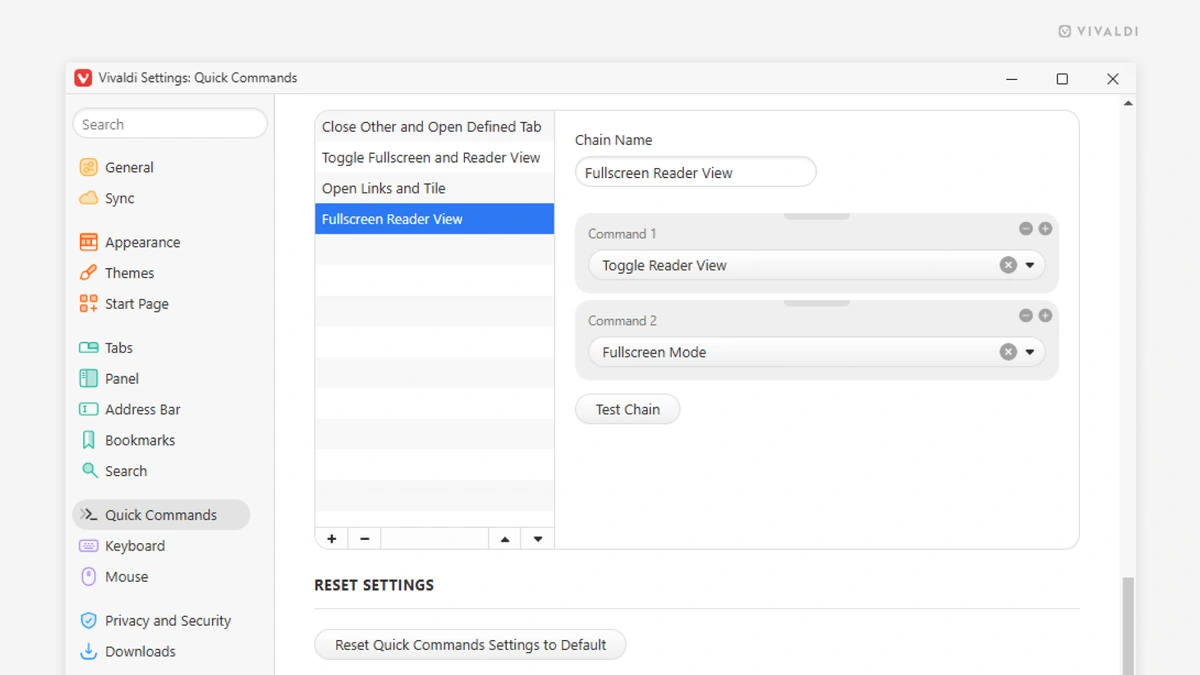Select the Privacy and Security shield icon
Image resolution: width=1200 pixels, height=675 pixels.
coord(89,620)
